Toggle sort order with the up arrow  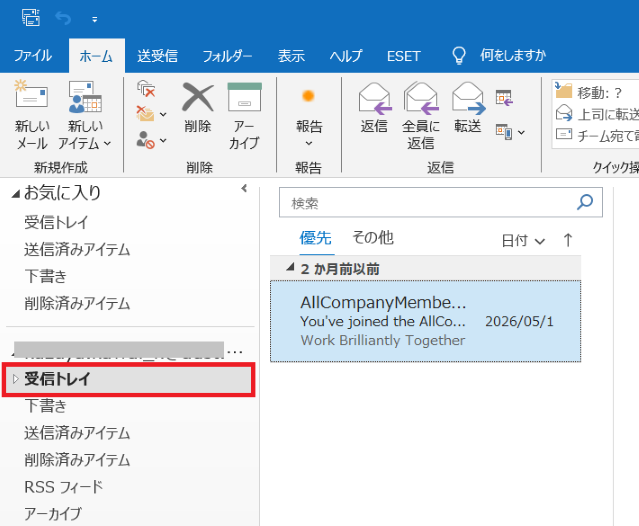pos(568,240)
